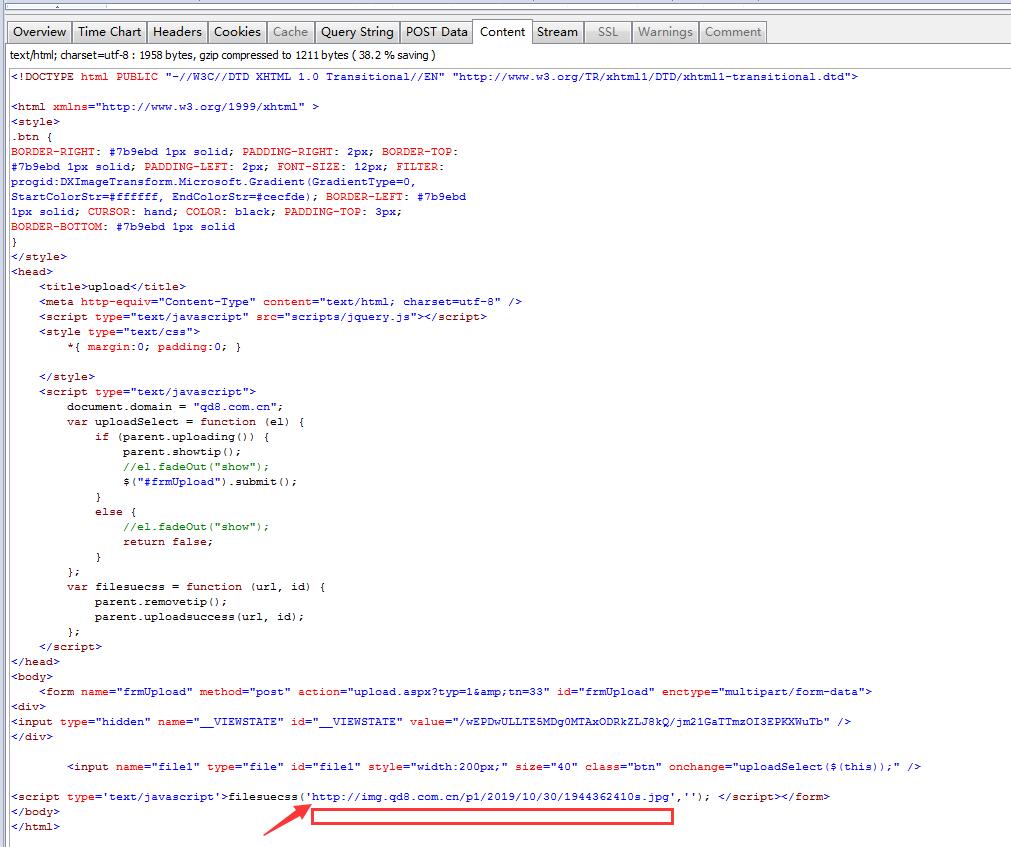Click the img.qd8.com.cn jpg URL
This screenshot has width=1011, height=847.
click(492, 797)
